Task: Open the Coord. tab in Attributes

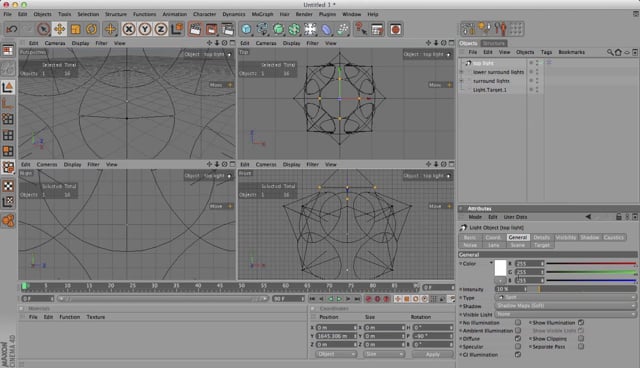Action: (493, 237)
